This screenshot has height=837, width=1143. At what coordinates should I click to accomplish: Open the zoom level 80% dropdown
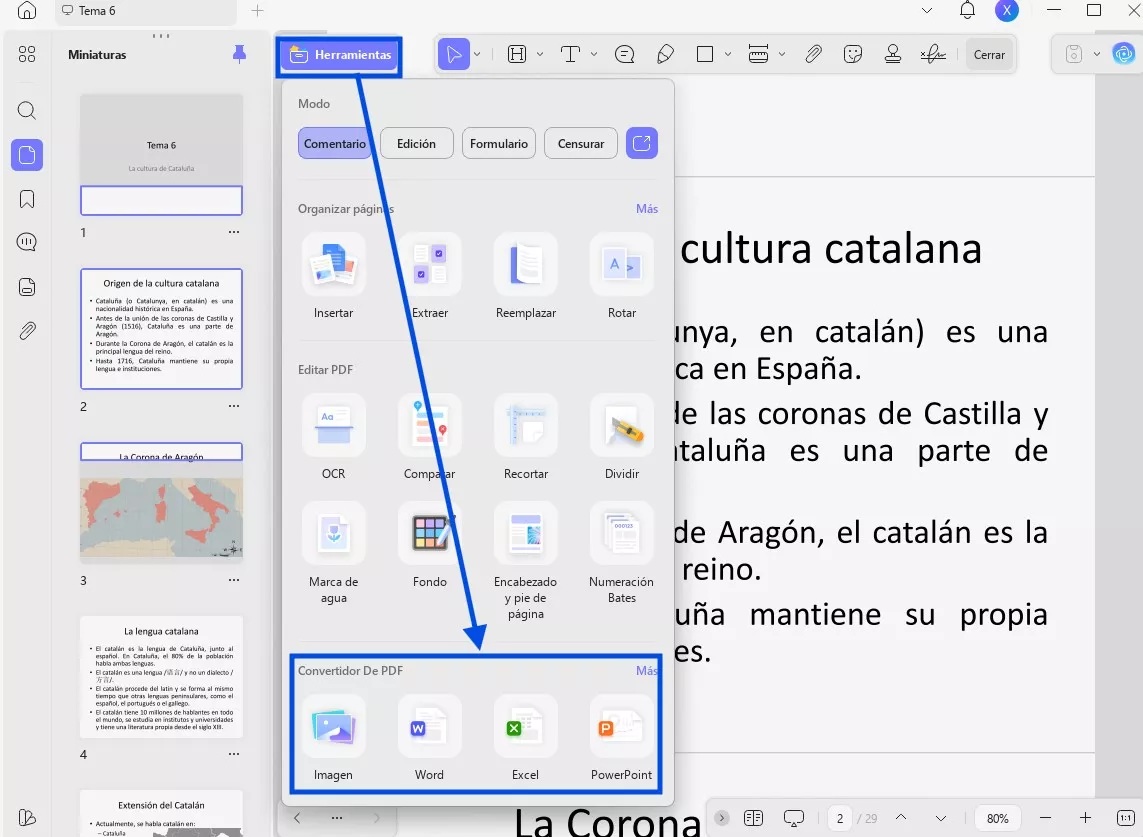[x=997, y=818]
